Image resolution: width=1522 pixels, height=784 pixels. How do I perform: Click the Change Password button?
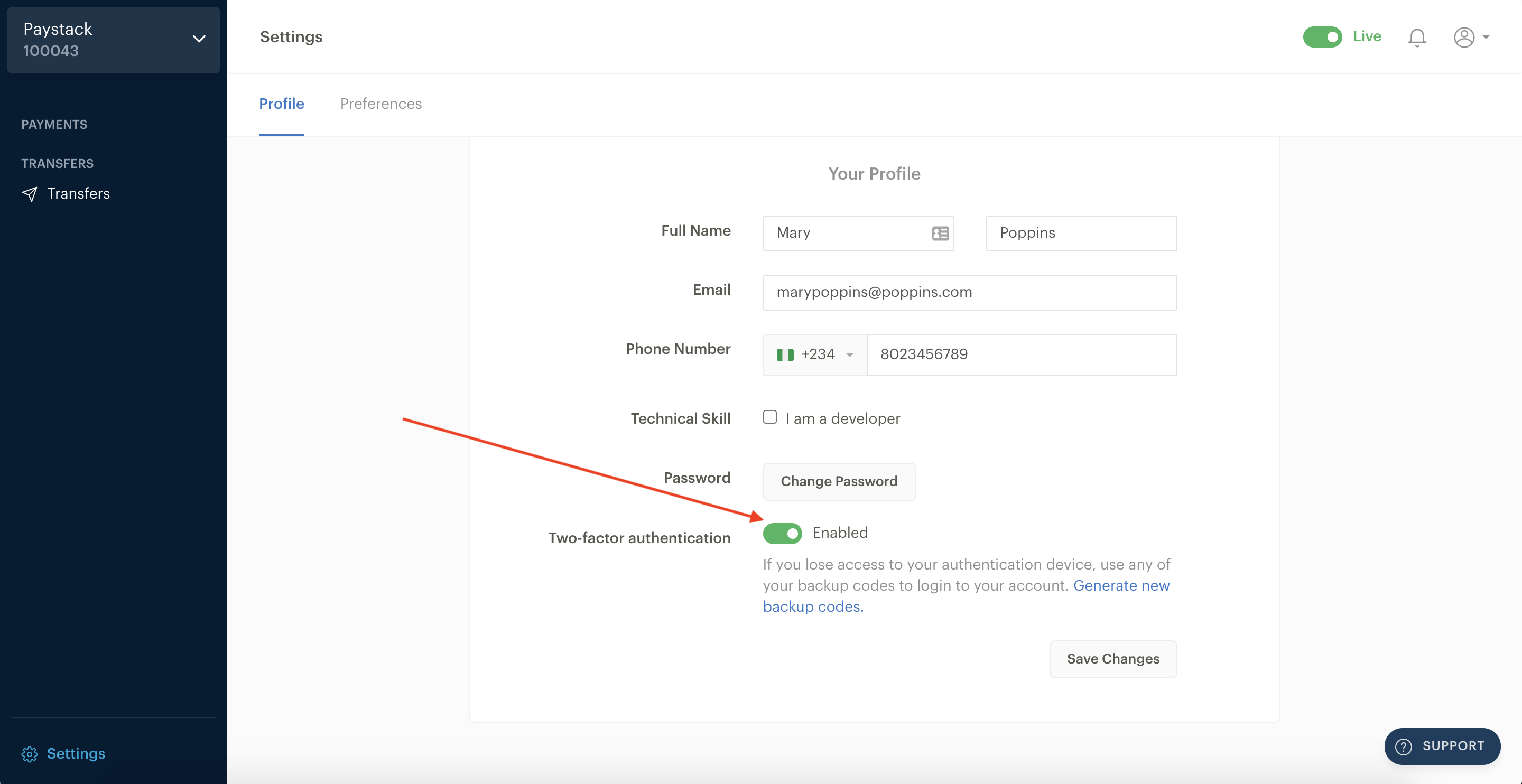[839, 481]
